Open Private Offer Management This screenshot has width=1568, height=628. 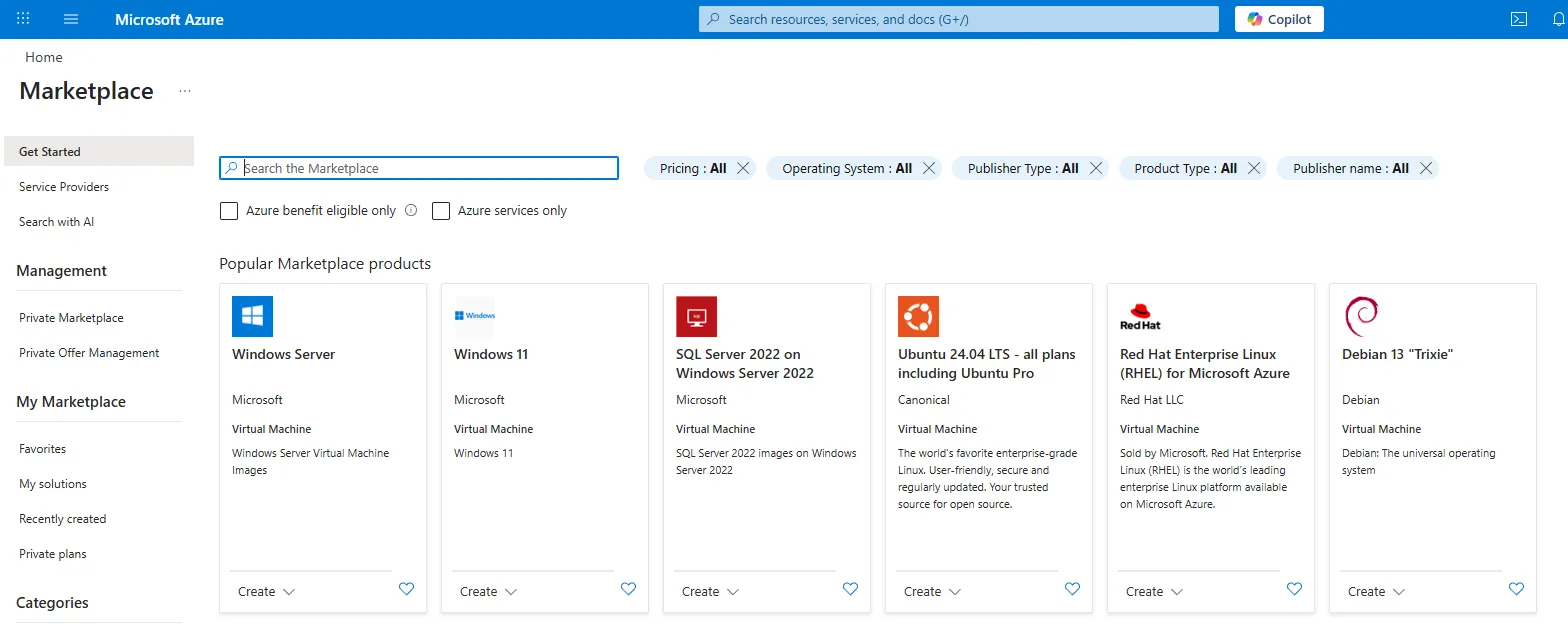pos(89,352)
